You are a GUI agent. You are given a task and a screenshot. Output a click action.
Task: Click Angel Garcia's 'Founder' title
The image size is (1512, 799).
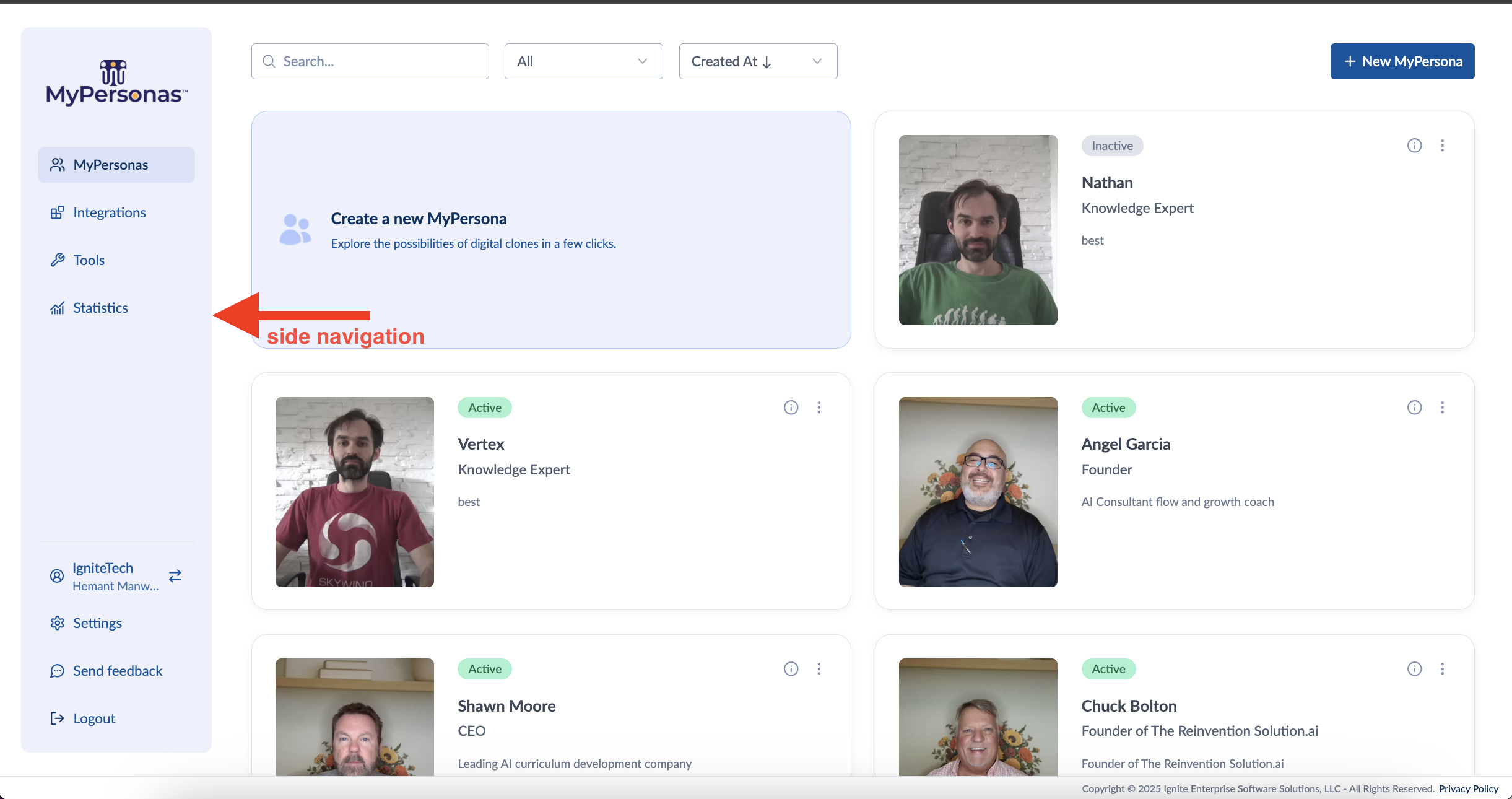(x=1106, y=469)
